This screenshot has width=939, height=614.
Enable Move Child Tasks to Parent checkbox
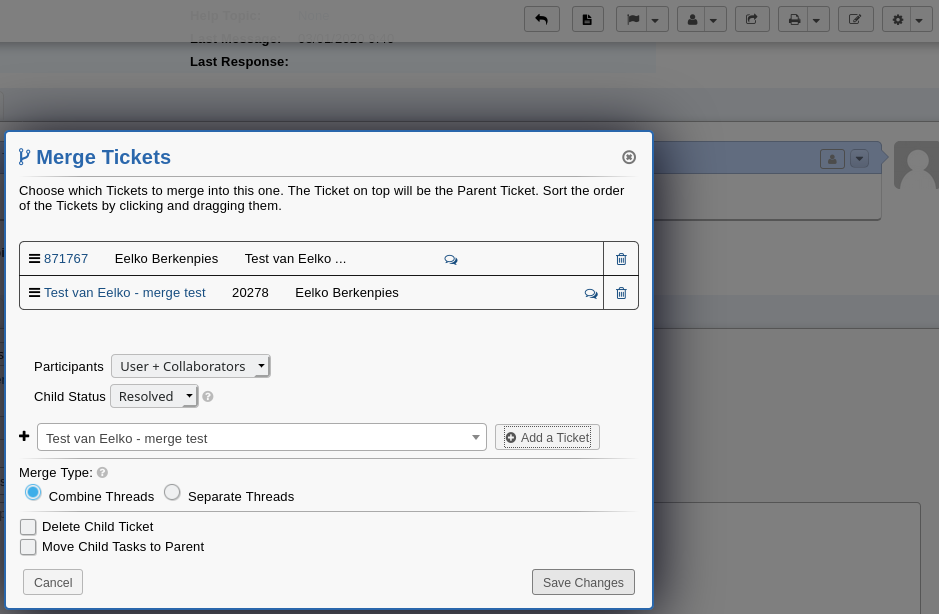(x=28, y=547)
